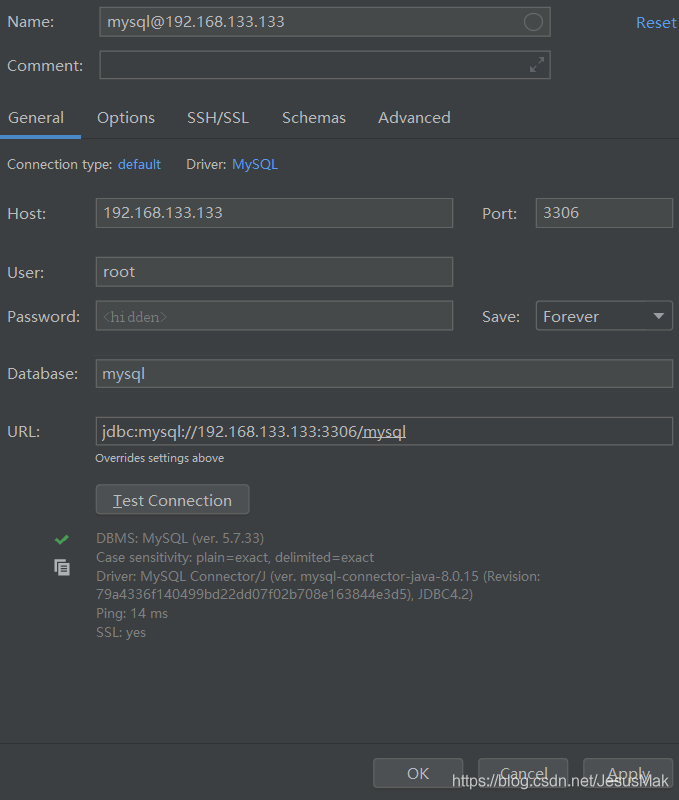This screenshot has width=679, height=800.
Task: Focus the Host field 192.168.133.133
Action: tap(274, 213)
